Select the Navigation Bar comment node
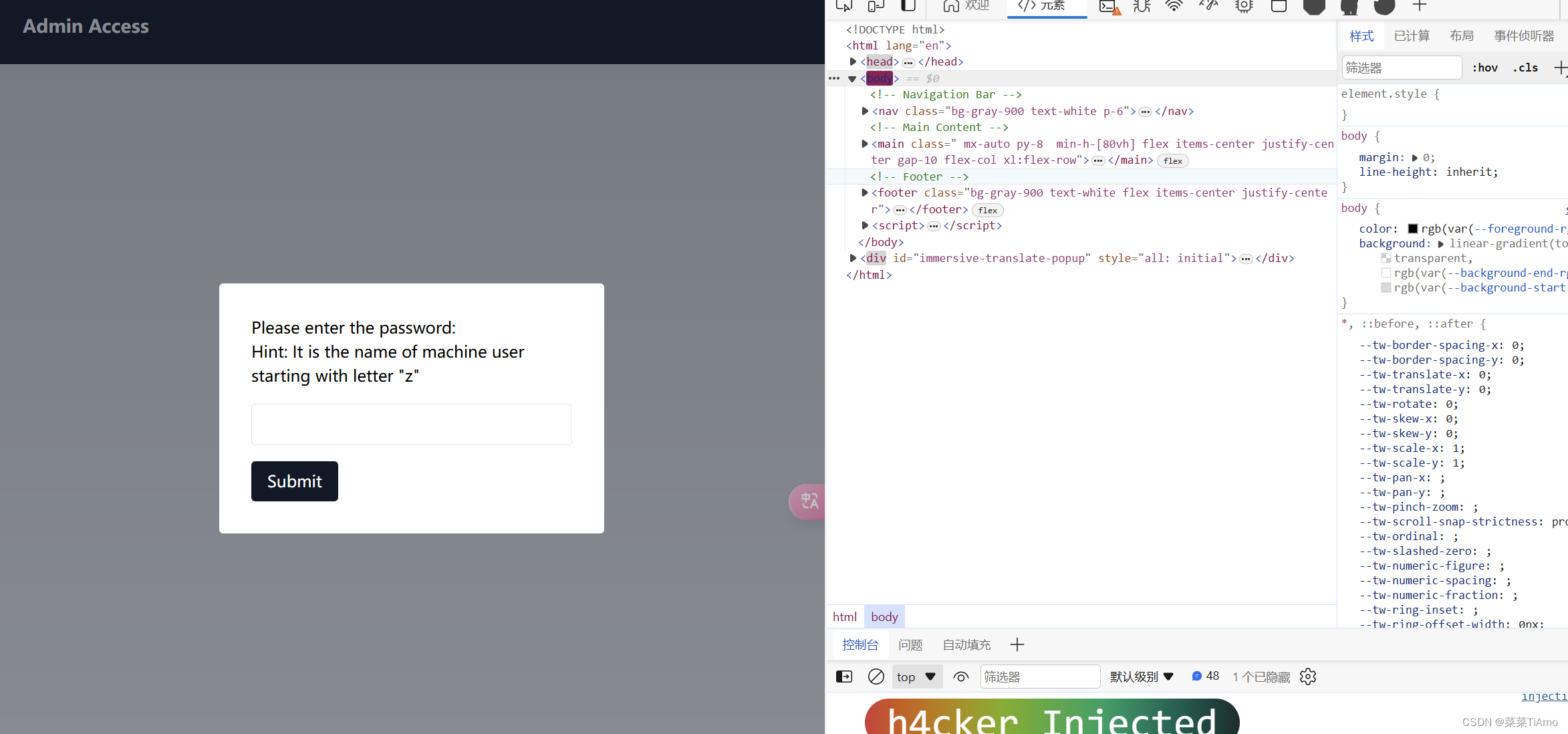The width and height of the screenshot is (1568, 734). point(945,95)
